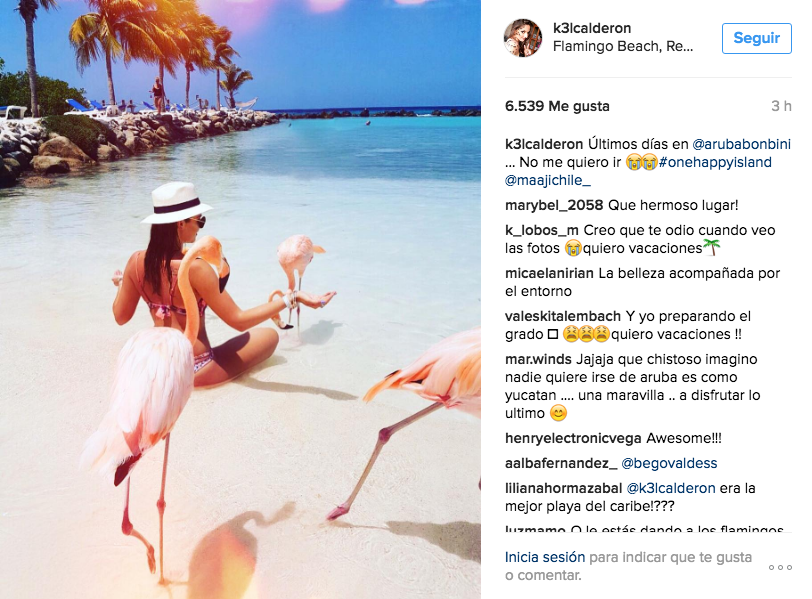The image size is (812, 599).
Task: View the 6.539 Me gusta likes list
Action: [557, 106]
